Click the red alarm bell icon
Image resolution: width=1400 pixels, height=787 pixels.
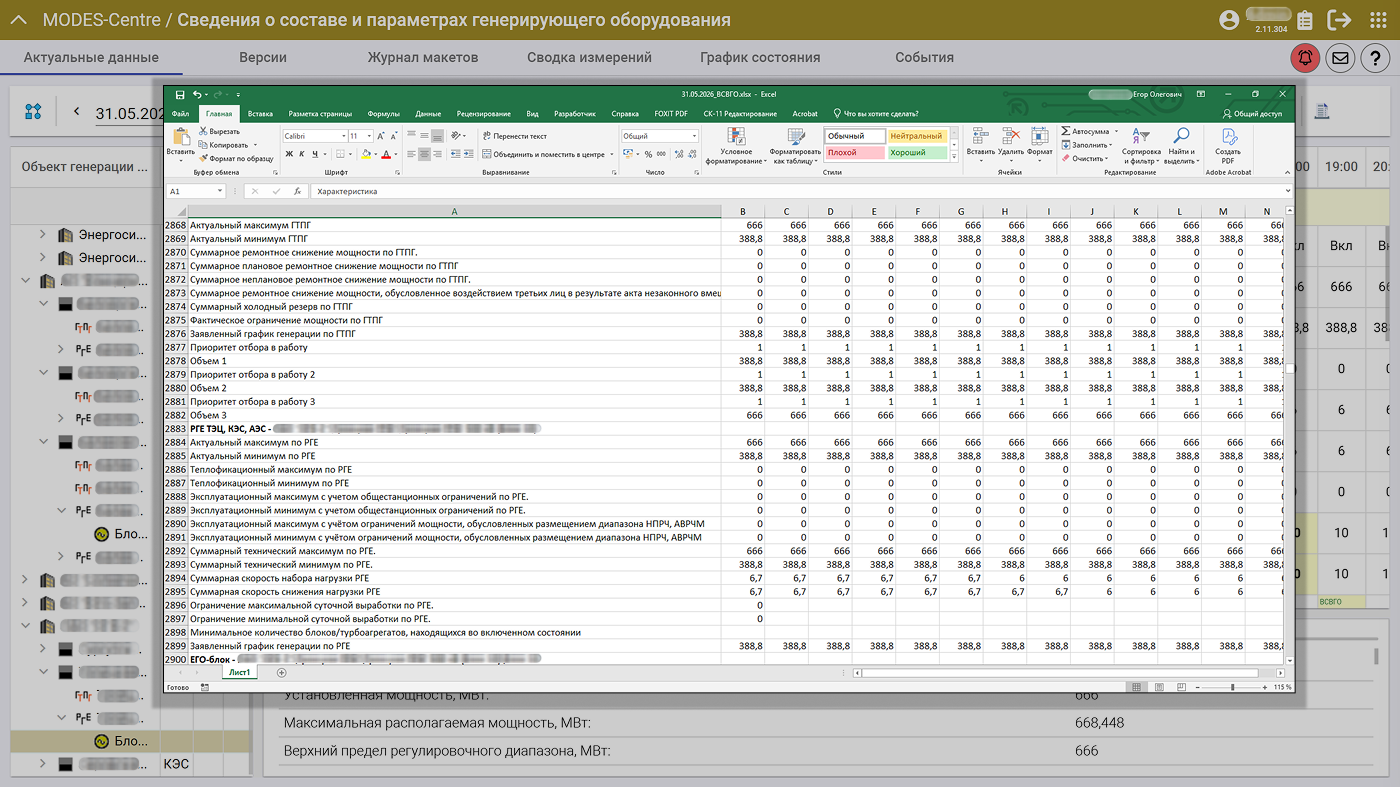(1304, 58)
